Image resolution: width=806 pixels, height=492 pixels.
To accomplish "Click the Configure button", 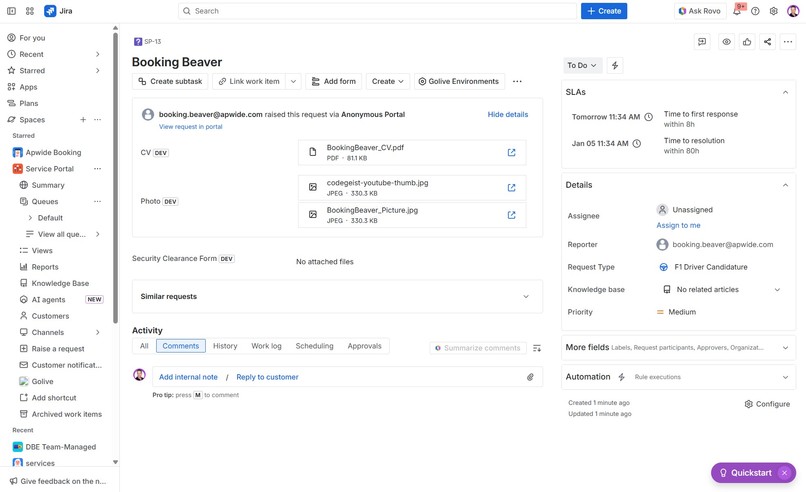I will (x=767, y=404).
